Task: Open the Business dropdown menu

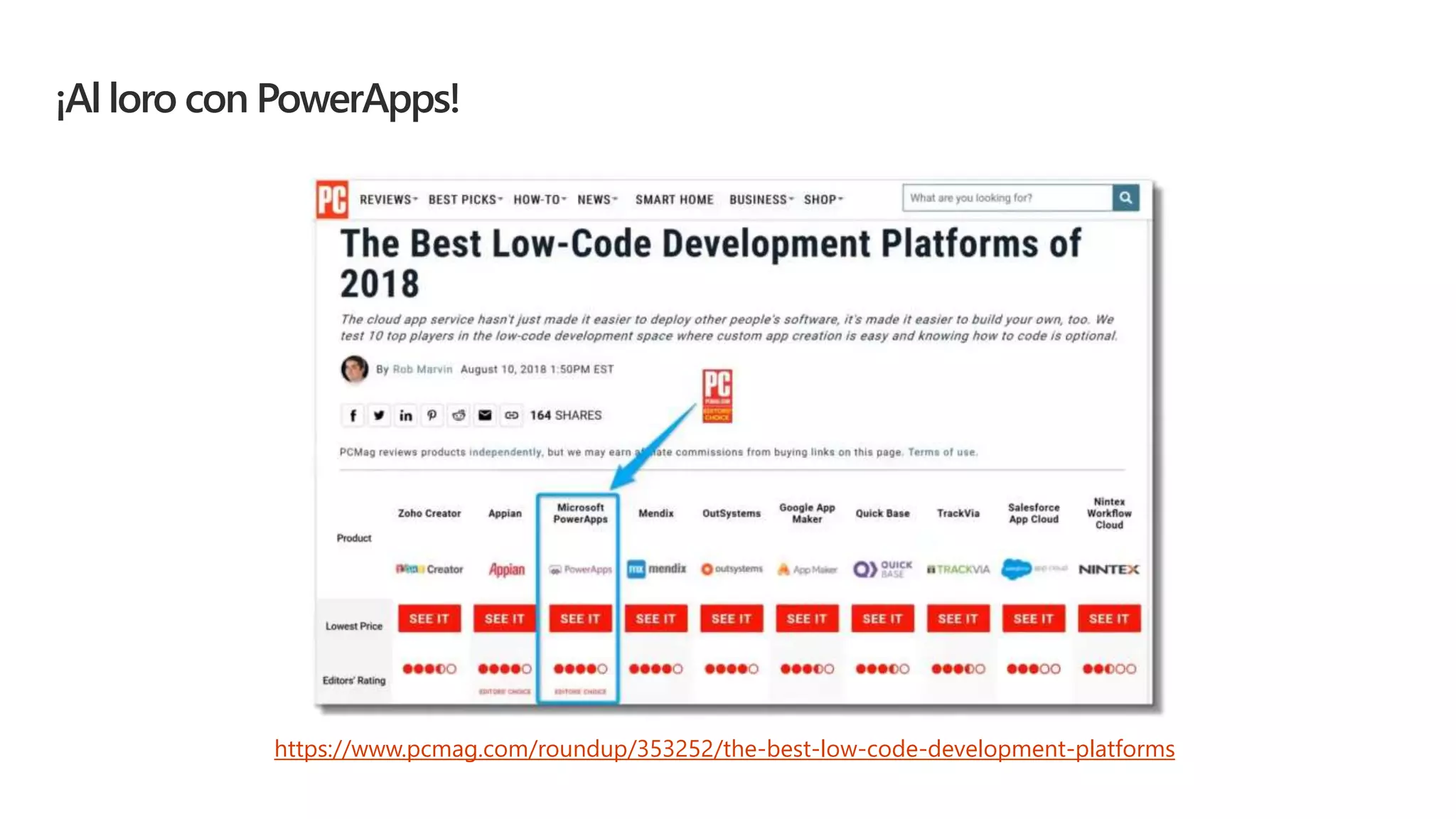Action: (x=761, y=200)
